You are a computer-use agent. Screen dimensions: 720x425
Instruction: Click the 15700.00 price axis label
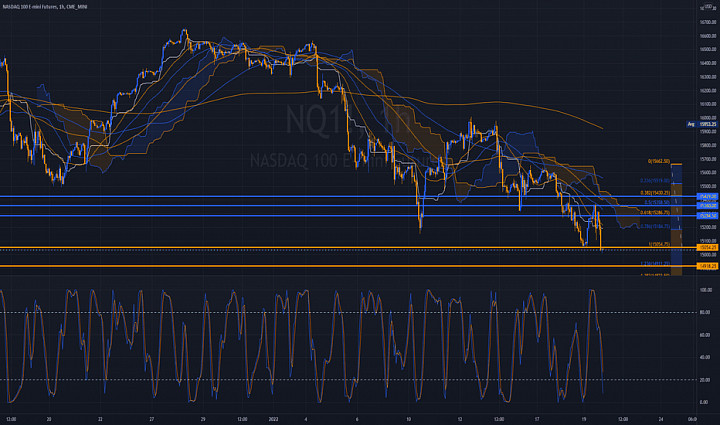click(x=708, y=159)
